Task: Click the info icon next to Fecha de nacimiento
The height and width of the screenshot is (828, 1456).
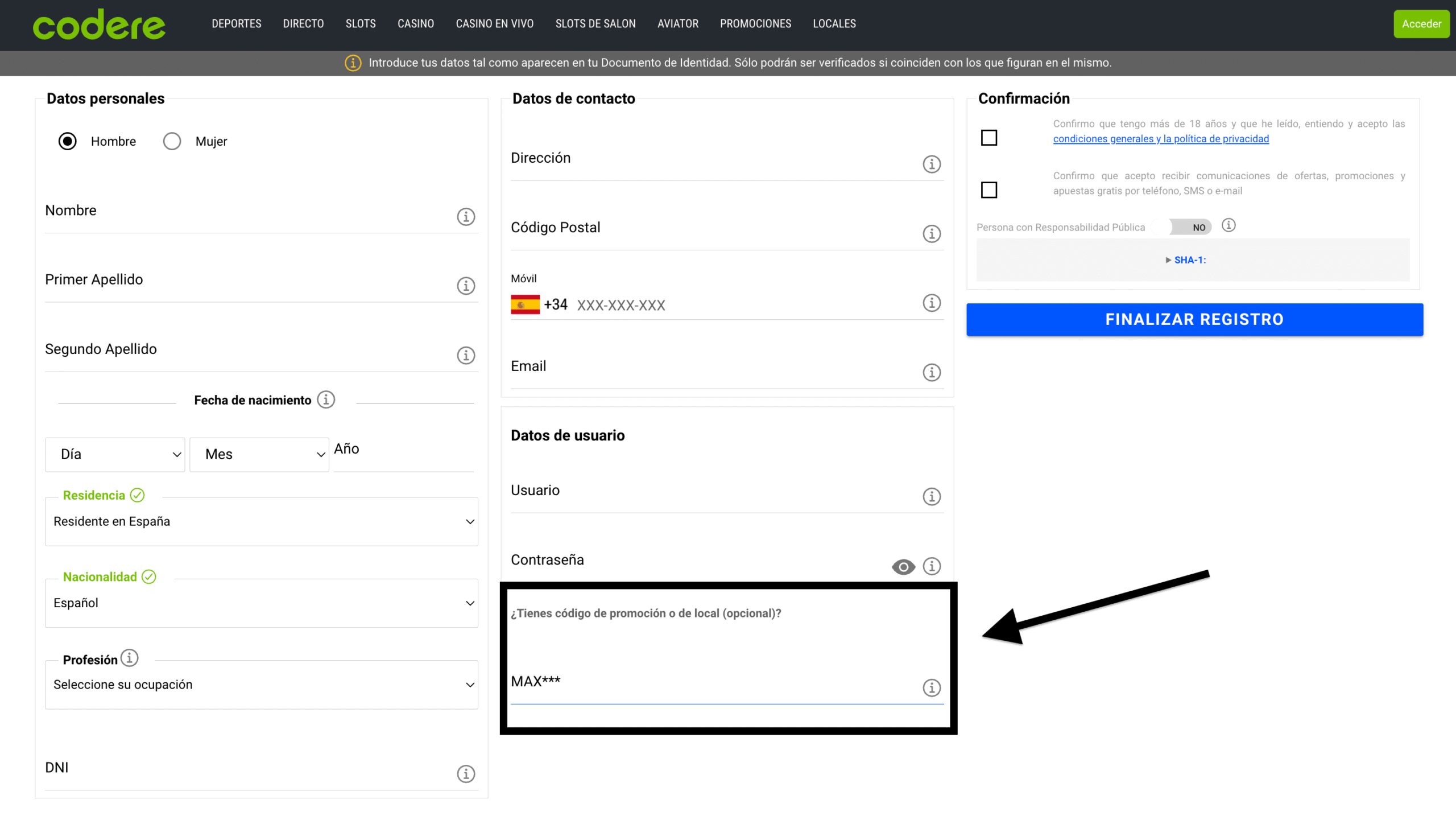Action: point(326,399)
